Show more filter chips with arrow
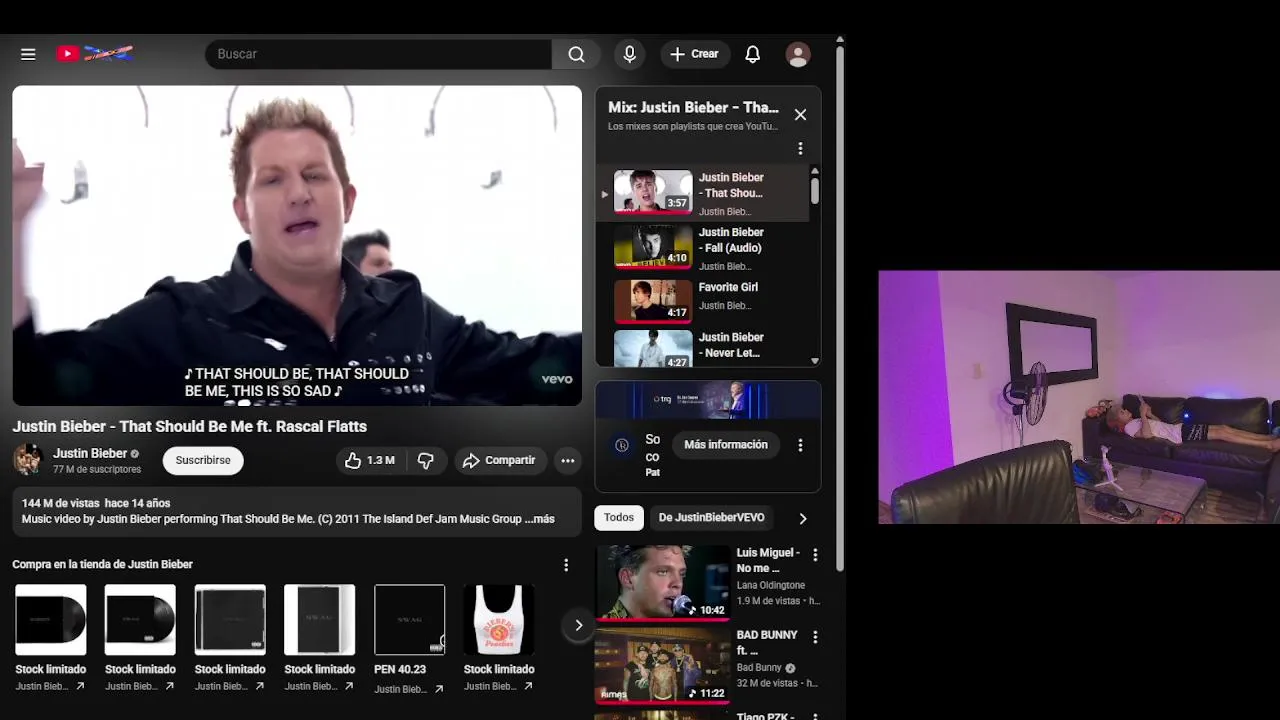This screenshot has width=1280, height=720. coord(802,518)
